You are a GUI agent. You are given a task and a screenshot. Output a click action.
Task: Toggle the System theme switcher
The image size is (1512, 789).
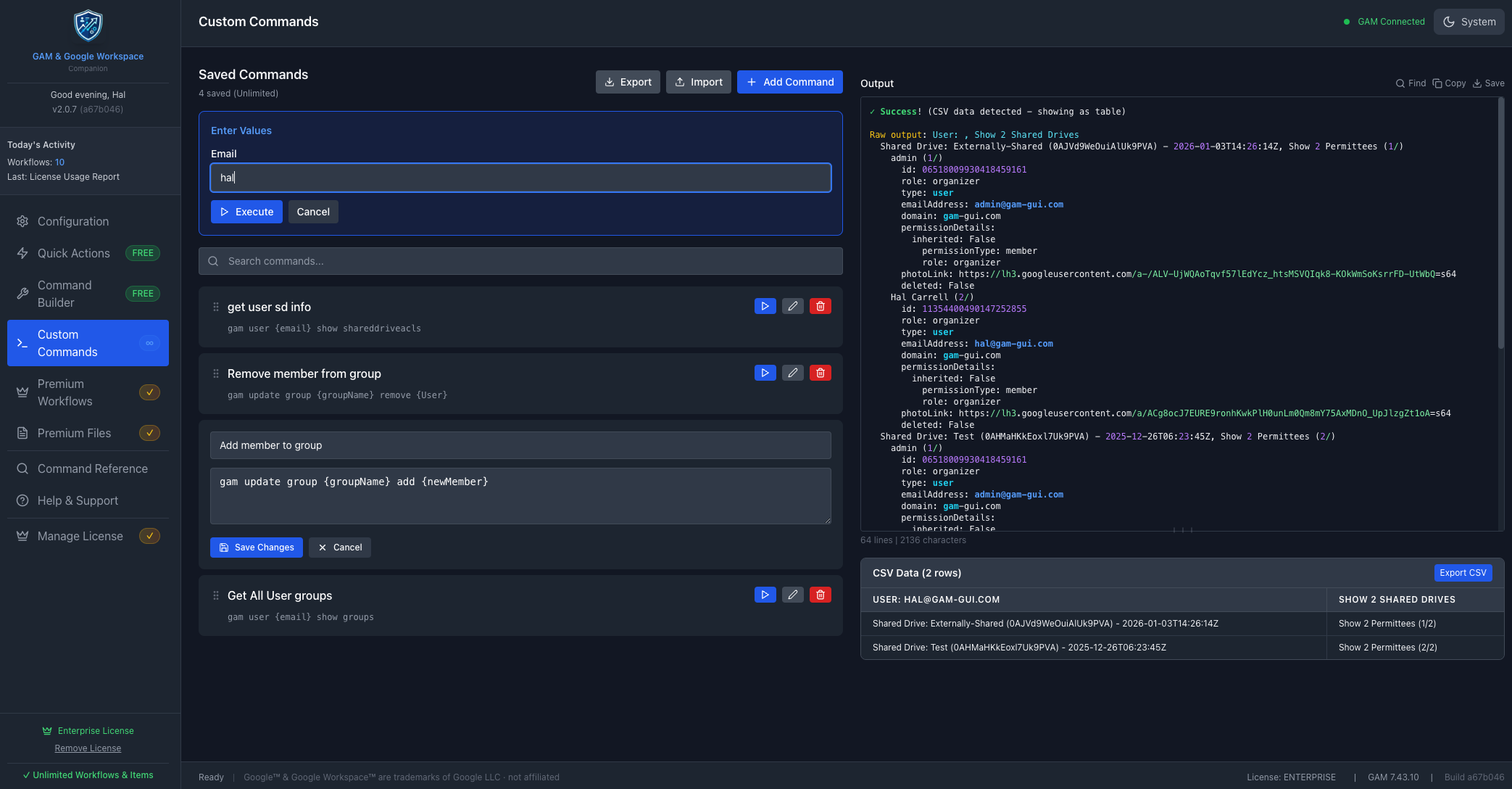coord(1469,22)
